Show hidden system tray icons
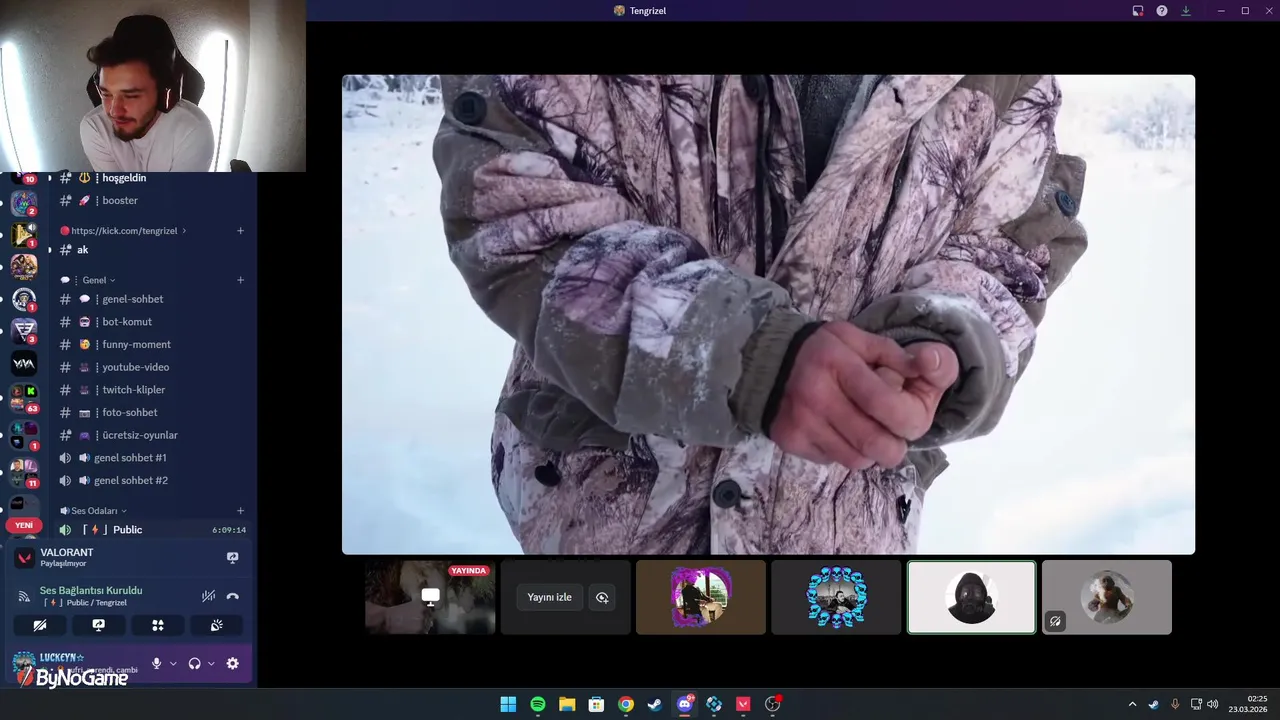 tap(1132, 704)
